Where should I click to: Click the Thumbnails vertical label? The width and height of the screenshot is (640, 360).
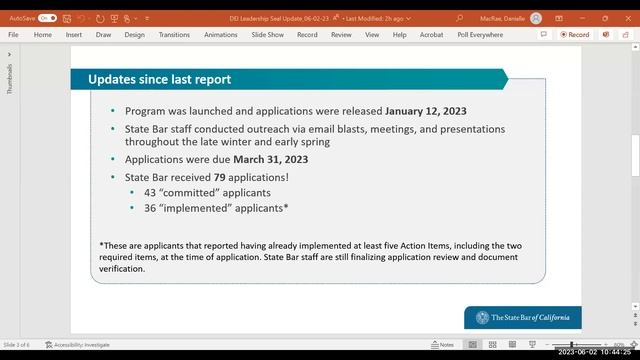pyautogui.click(x=9, y=79)
